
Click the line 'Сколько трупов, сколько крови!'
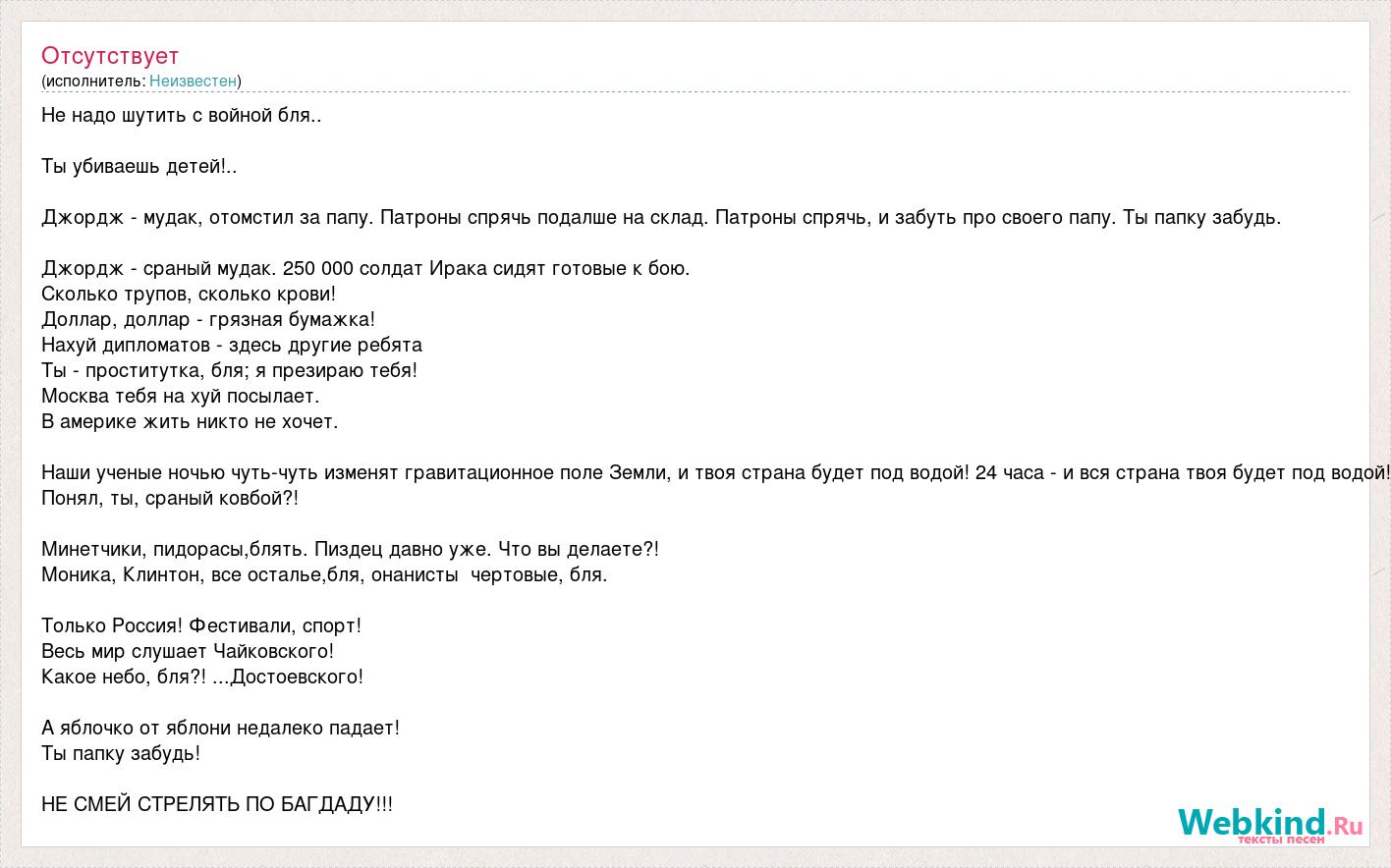189,294
